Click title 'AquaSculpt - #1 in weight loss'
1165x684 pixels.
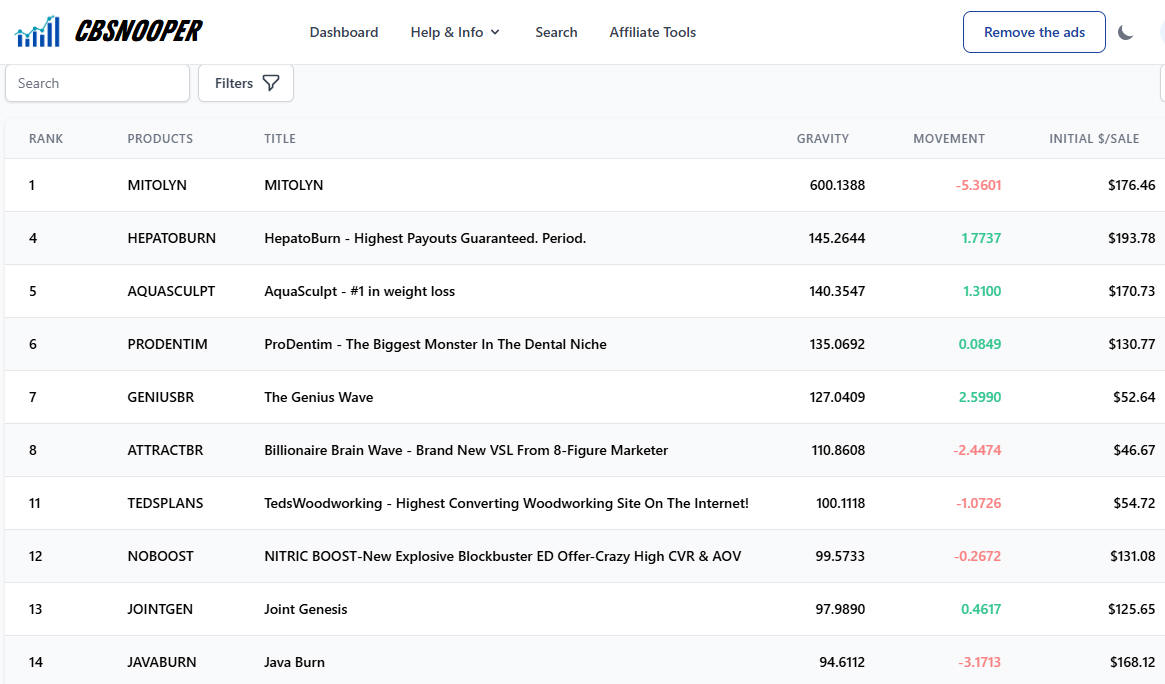[x=360, y=291]
